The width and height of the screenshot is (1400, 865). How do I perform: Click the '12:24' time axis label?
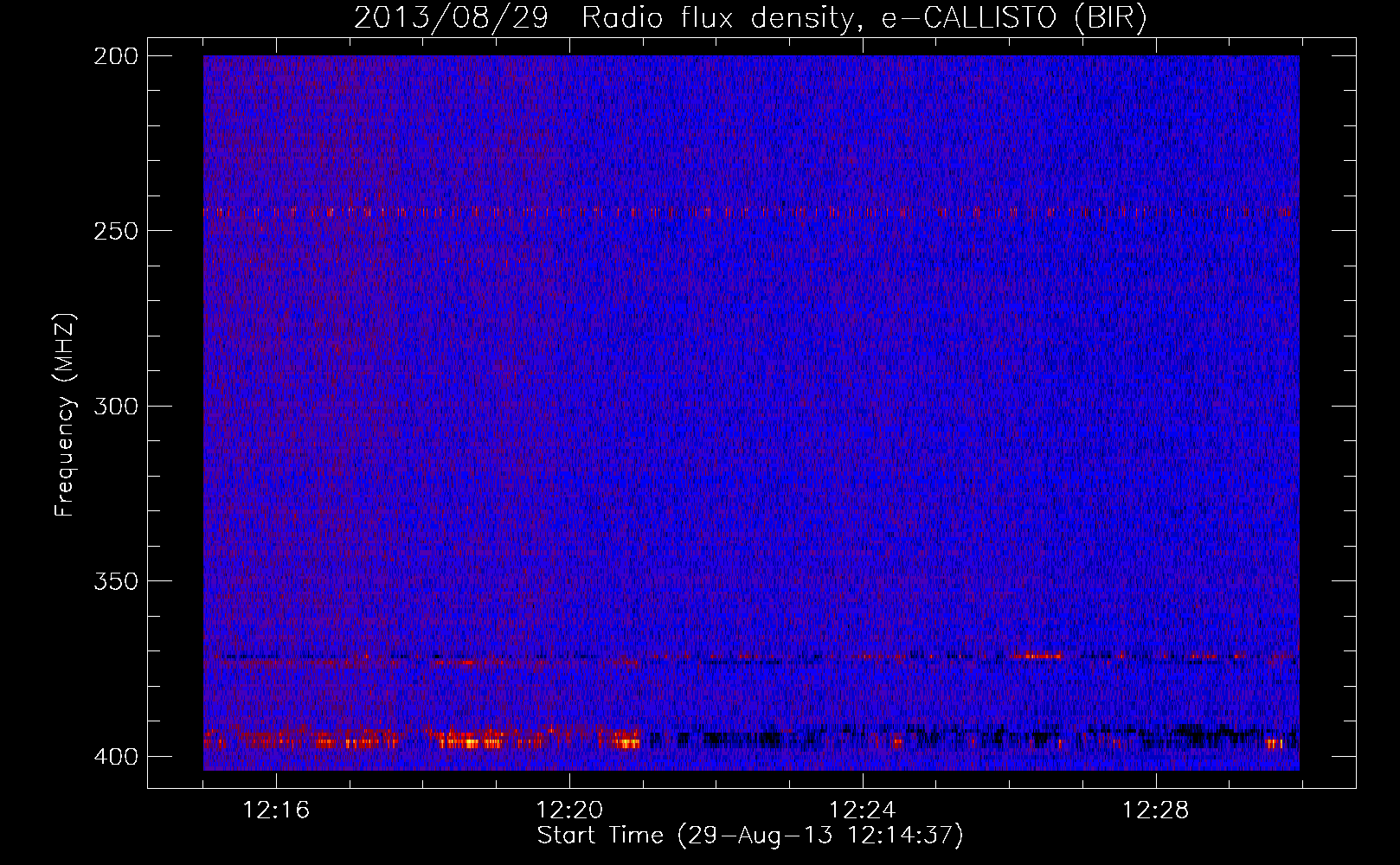[x=862, y=811]
